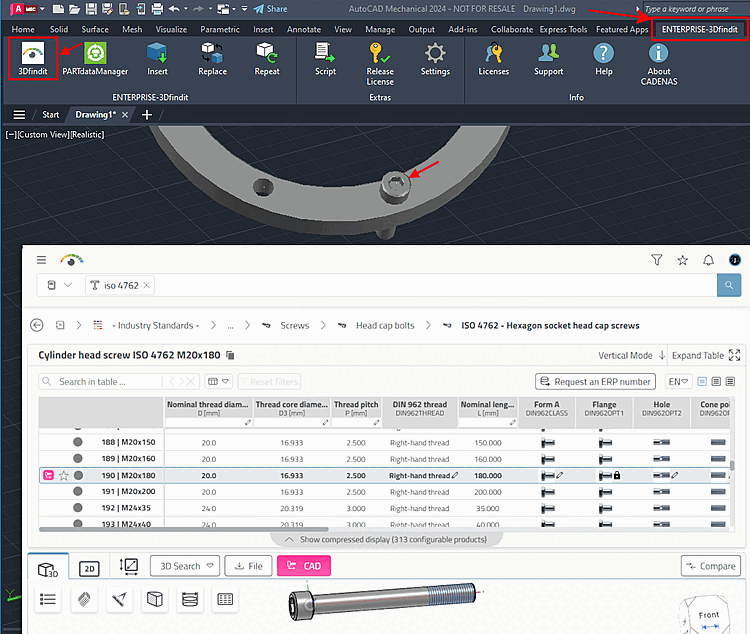Image resolution: width=750 pixels, height=634 pixels.
Task: Copy title next to Cylinder head screw ISO 4762 M20x180
Action: pos(230,355)
